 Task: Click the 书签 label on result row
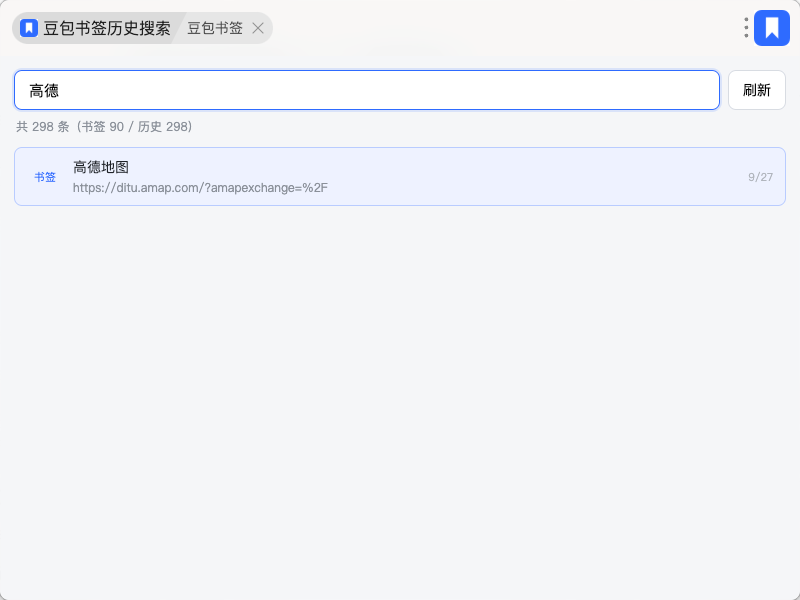click(45, 177)
